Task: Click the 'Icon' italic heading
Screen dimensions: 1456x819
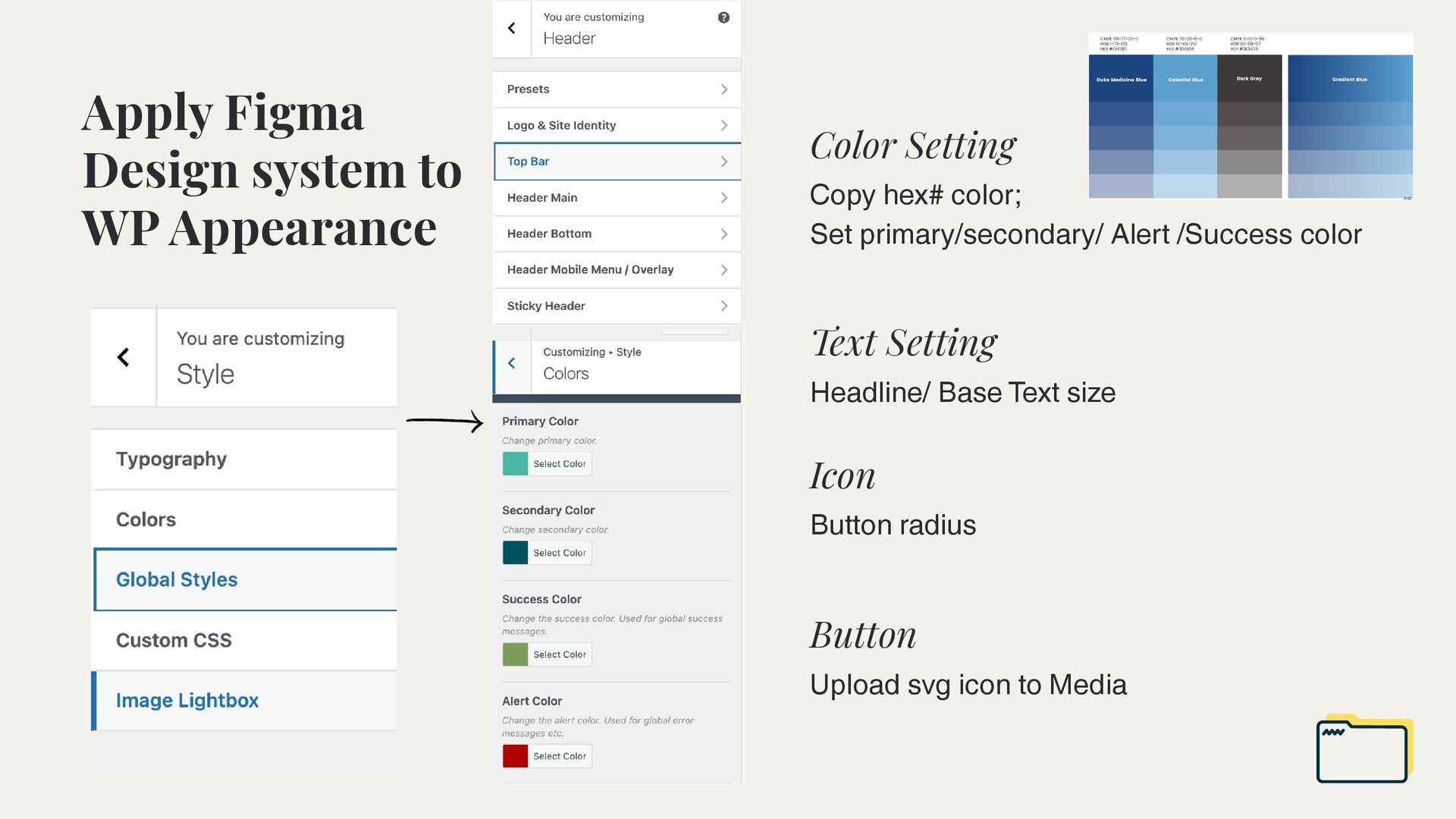Action: (x=843, y=476)
